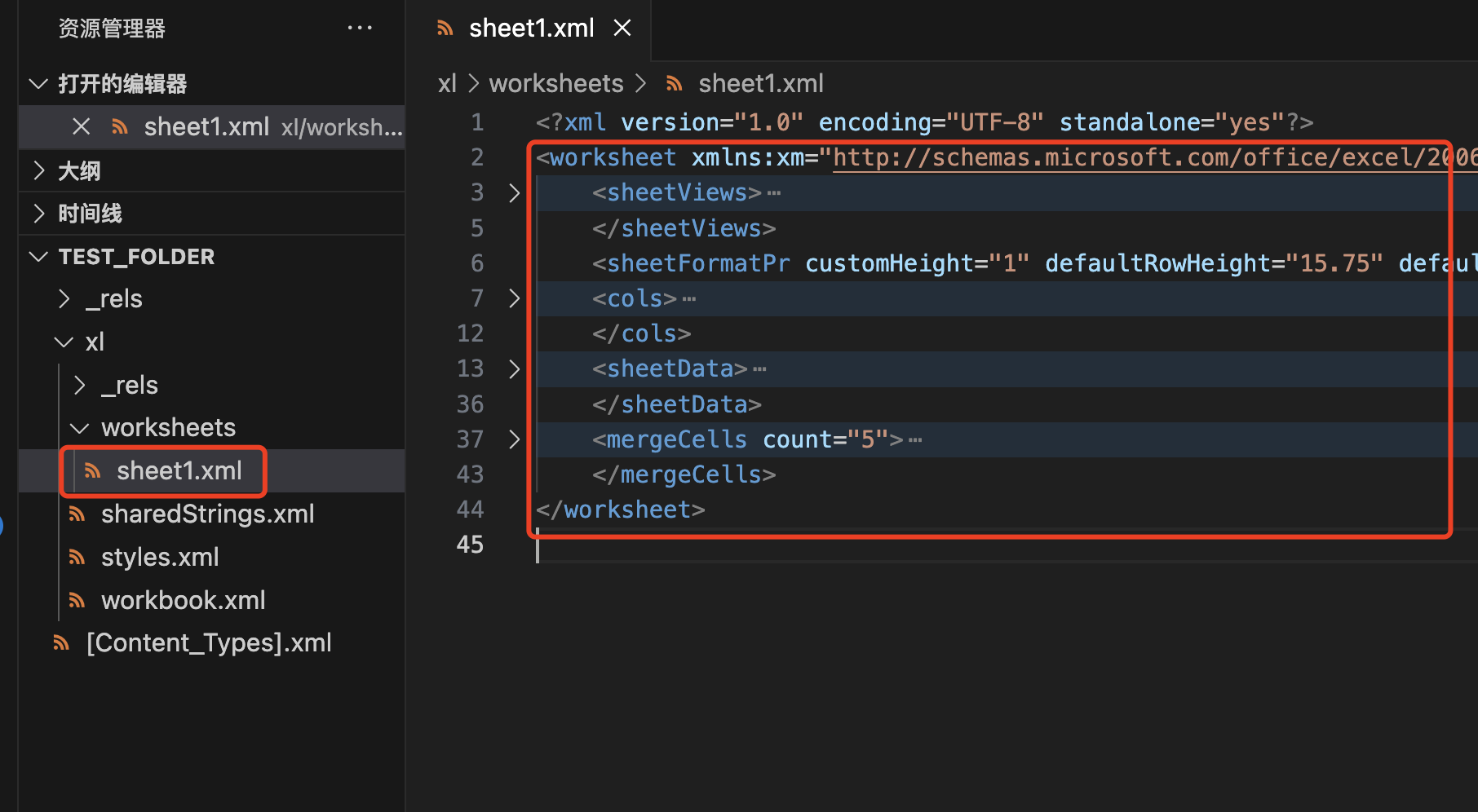1478x812 pixels.
Task: Collapse the xl folder
Action: 64,342
